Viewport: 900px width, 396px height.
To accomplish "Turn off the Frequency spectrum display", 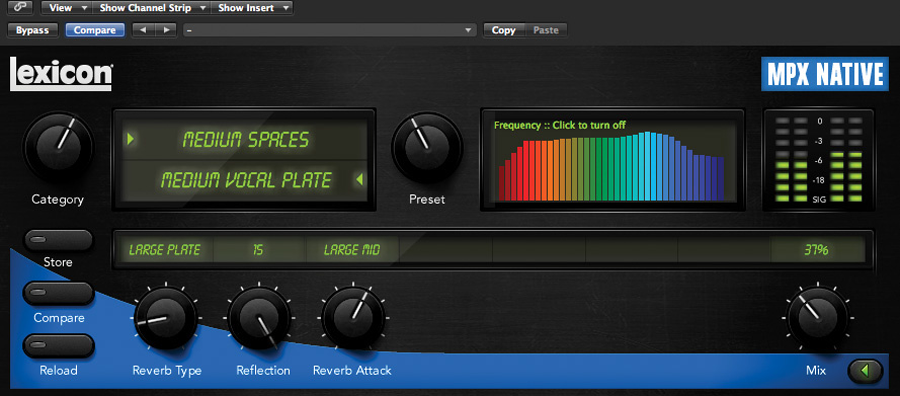I will point(612,160).
